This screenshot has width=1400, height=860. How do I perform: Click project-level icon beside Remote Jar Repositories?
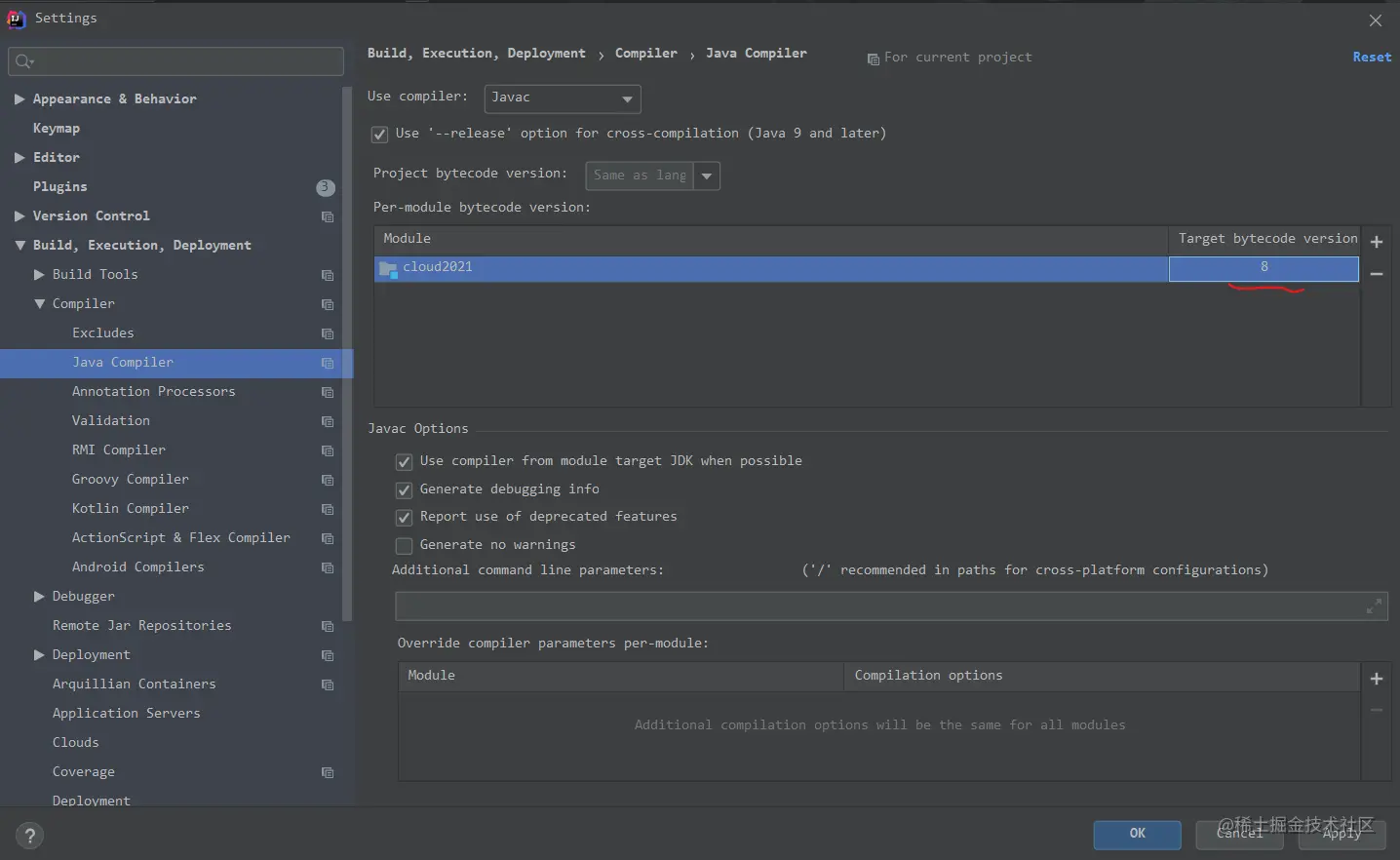[x=328, y=626]
